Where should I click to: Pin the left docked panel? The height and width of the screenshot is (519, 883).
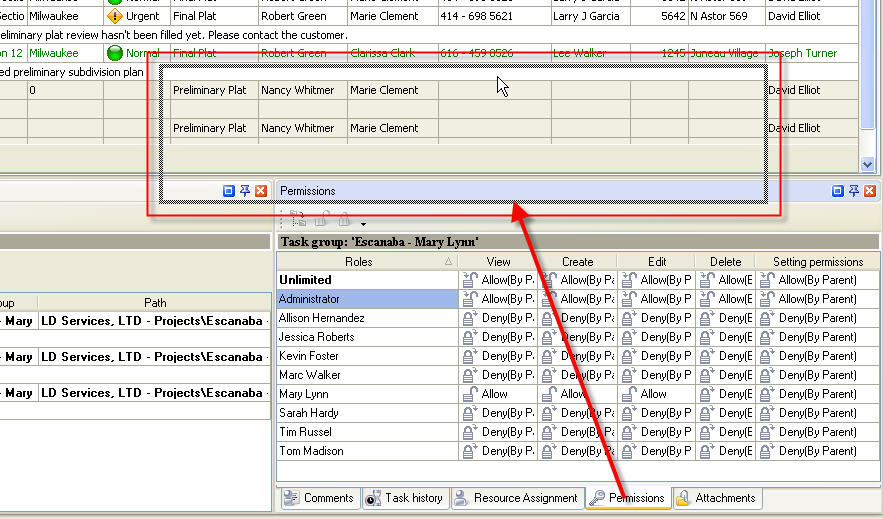pyautogui.click(x=245, y=191)
